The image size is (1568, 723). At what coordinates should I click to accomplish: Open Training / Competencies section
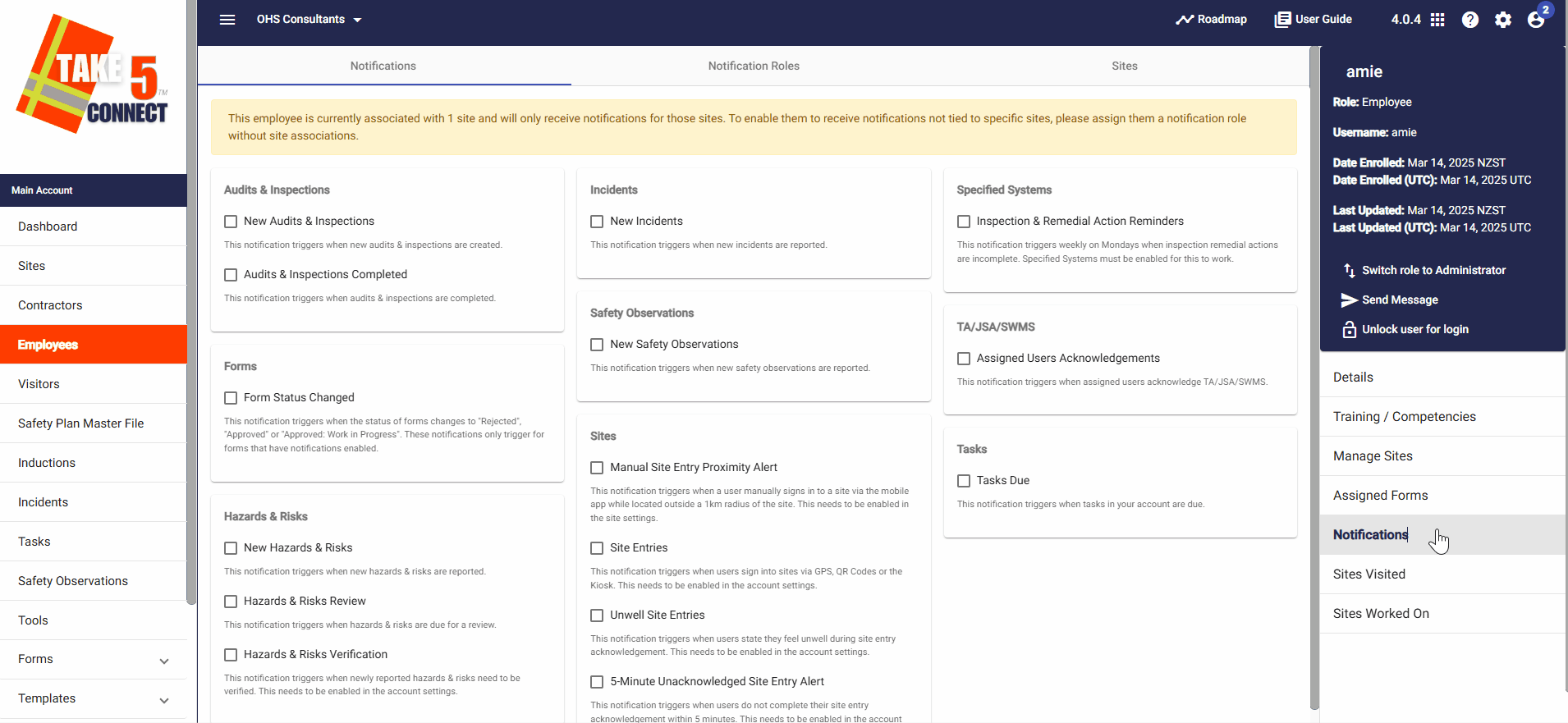(x=1442, y=417)
